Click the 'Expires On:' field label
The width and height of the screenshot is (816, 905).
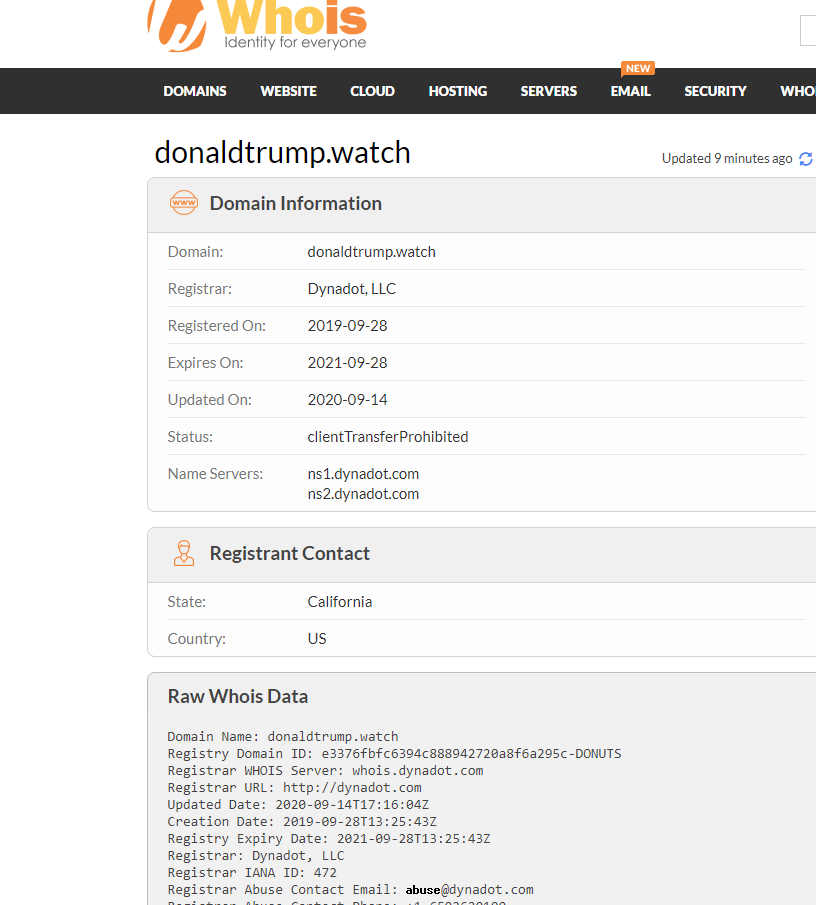click(205, 362)
